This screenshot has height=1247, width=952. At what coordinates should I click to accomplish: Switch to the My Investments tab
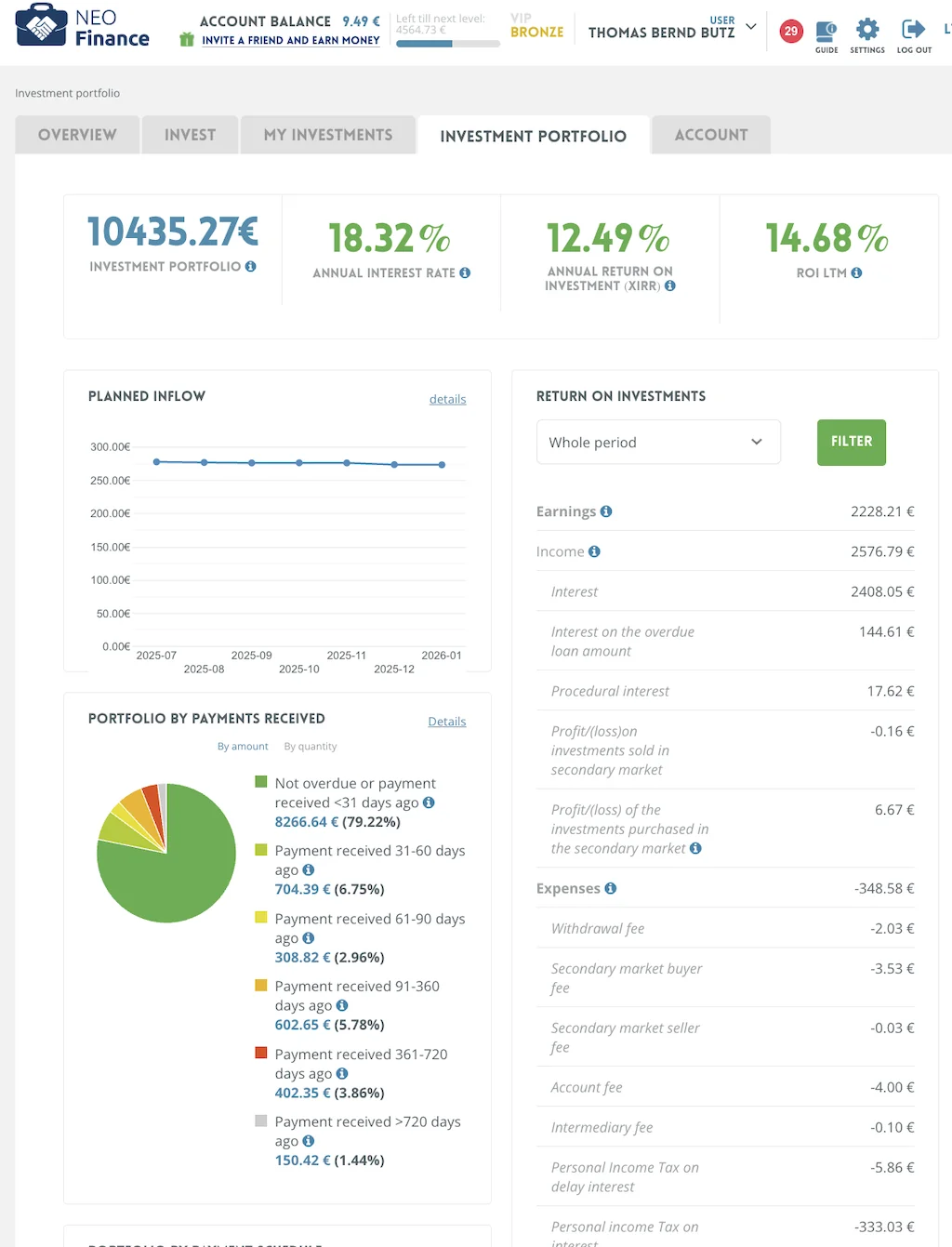pyautogui.click(x=327, y=135)
